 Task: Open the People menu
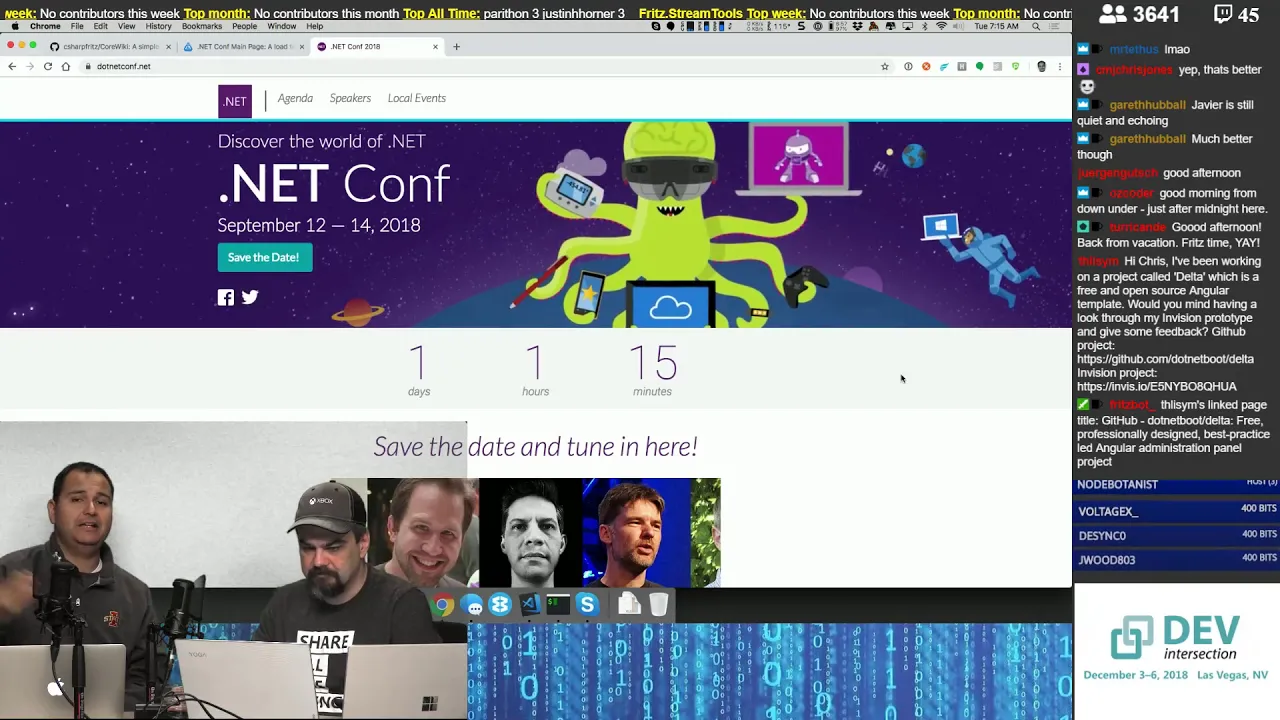[245, 26]
